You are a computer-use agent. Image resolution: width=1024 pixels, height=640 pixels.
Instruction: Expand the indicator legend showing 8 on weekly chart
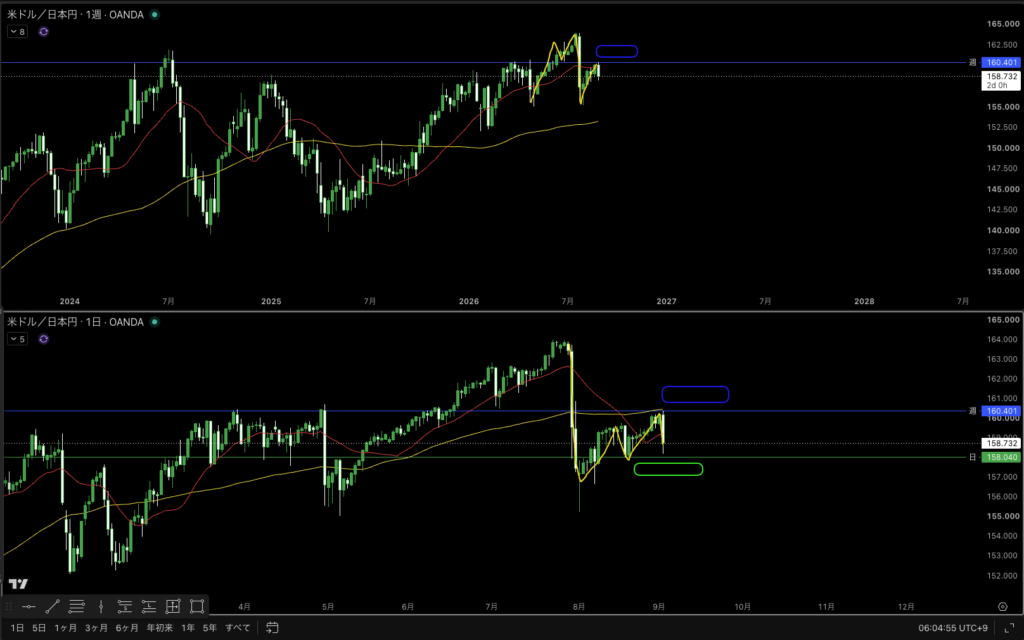(x=18, y=31)
